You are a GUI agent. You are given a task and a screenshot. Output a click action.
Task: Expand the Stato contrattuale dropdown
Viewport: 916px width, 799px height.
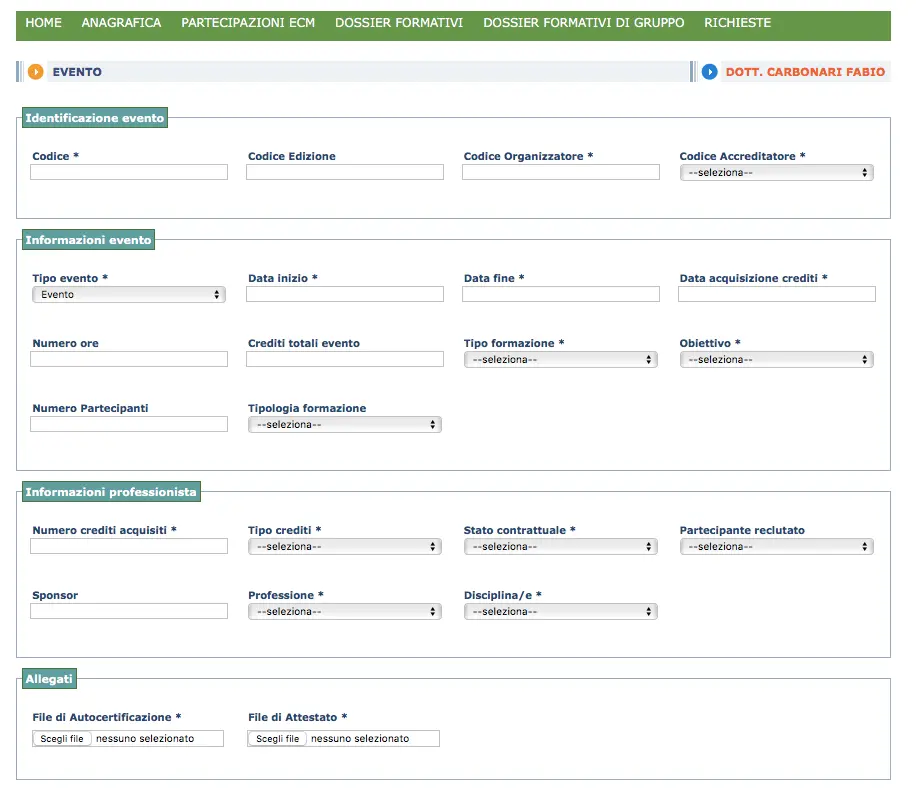[x=560, y=547]
